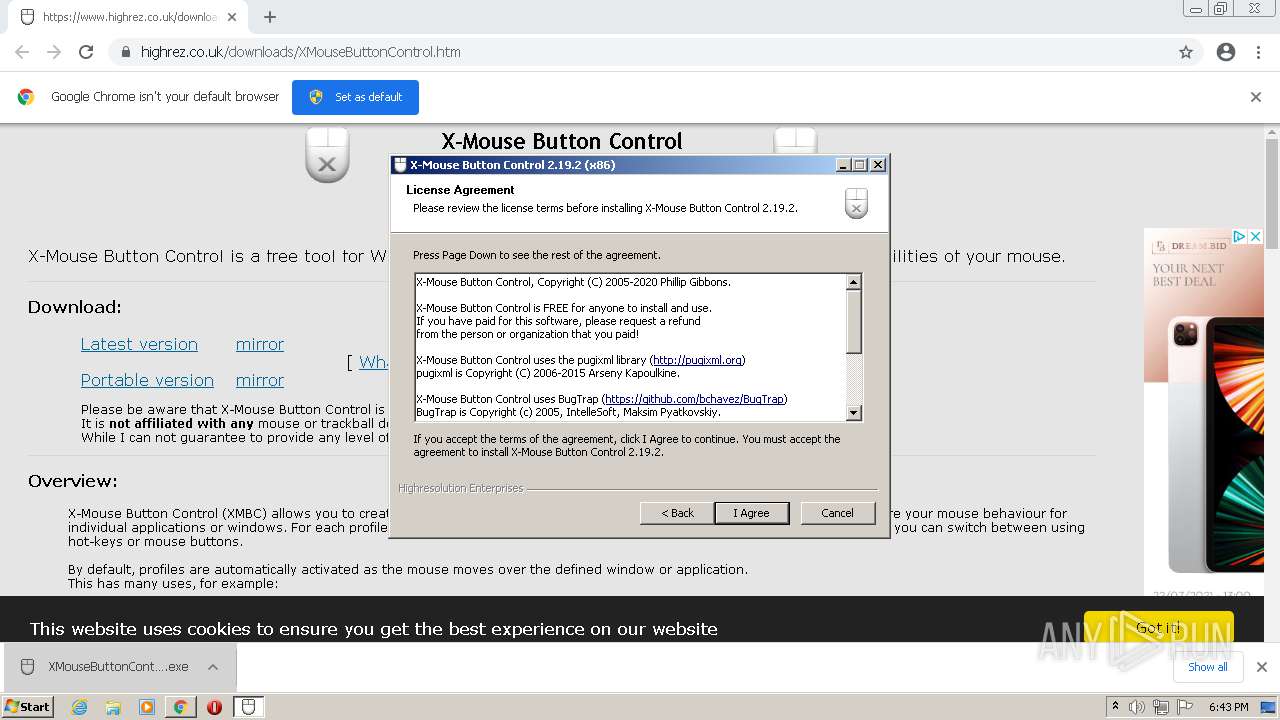Screen dimensions: 1280x720
Task: Cancel the X-Mouse installer
Action: (837, 513)
